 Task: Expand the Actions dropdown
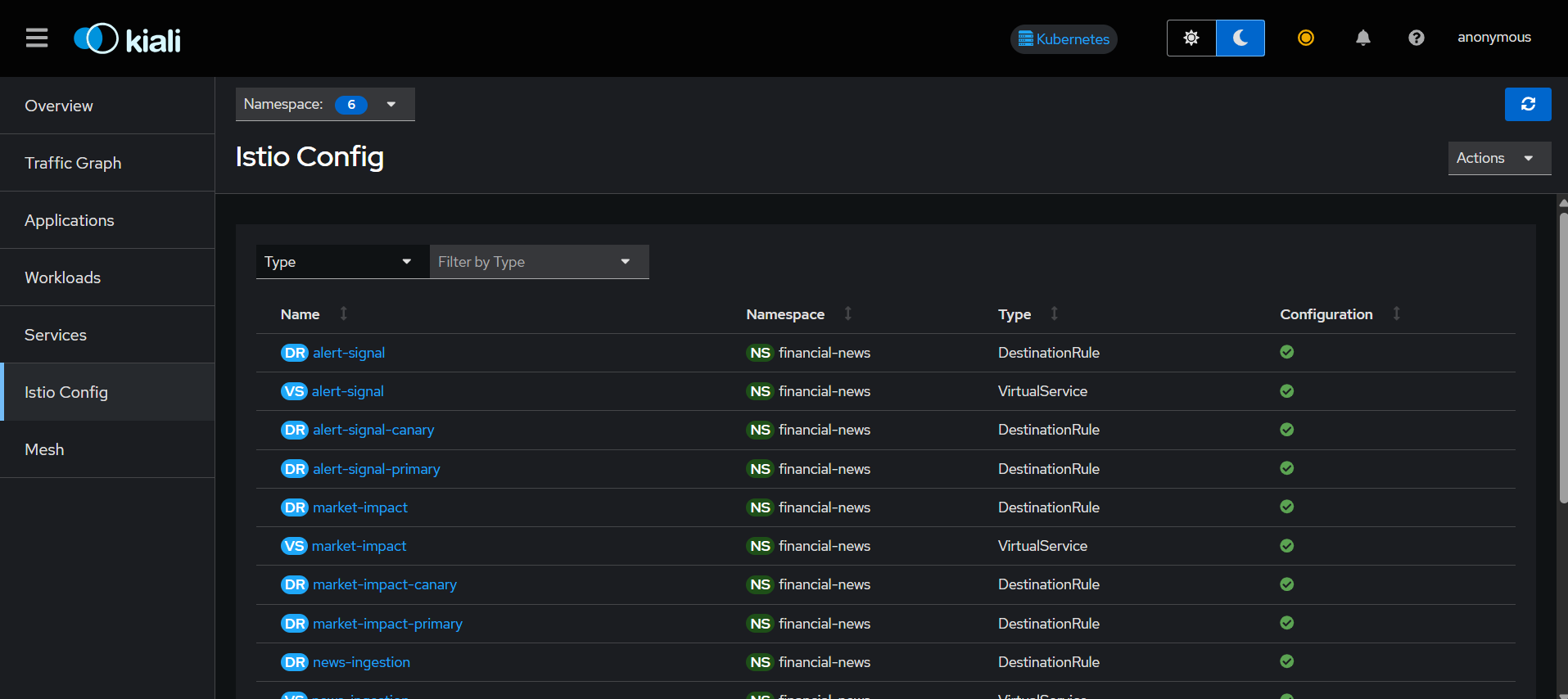pyautogui.click(x=1498, y=158)
